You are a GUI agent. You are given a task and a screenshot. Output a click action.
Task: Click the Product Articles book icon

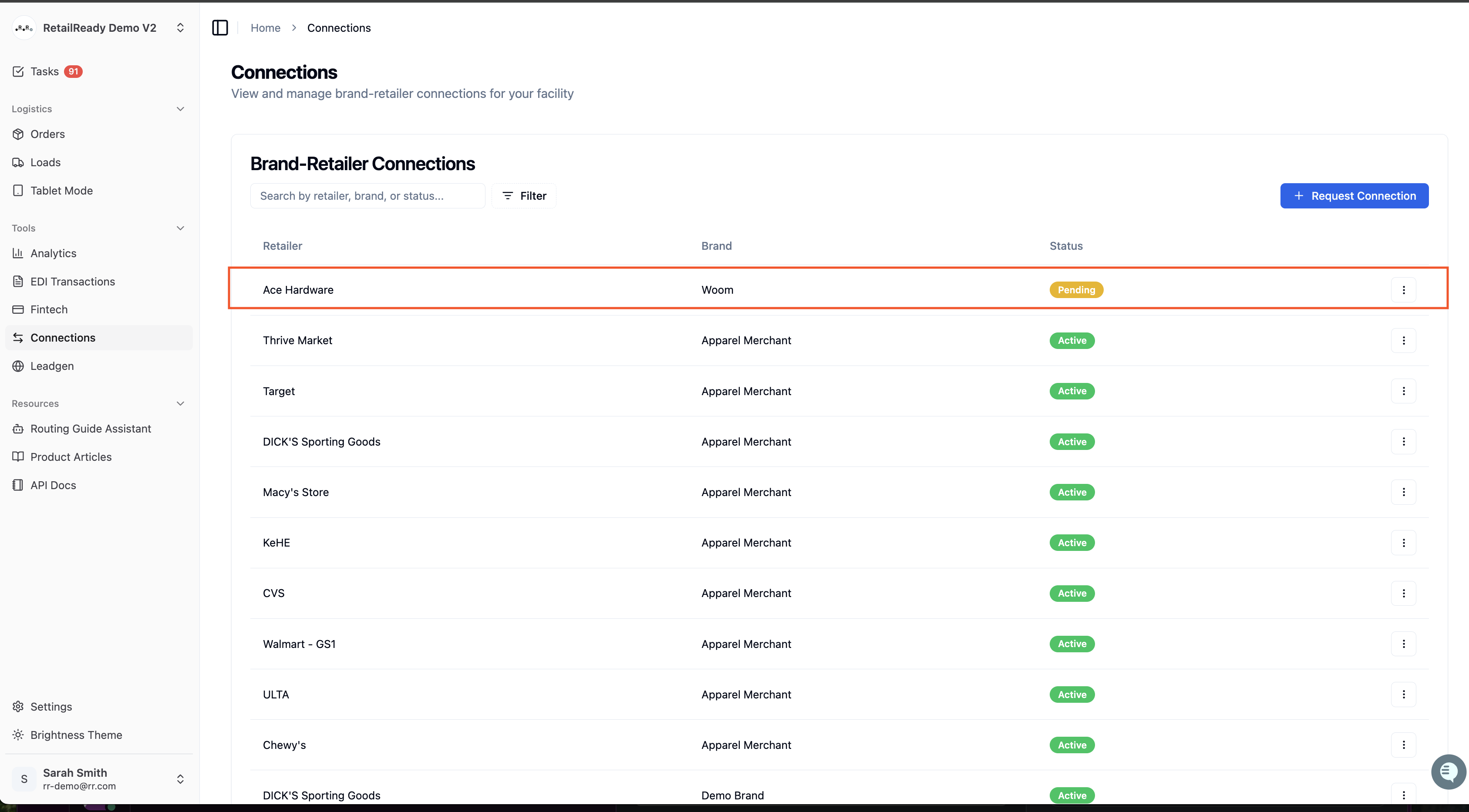(x=18, y=457)
